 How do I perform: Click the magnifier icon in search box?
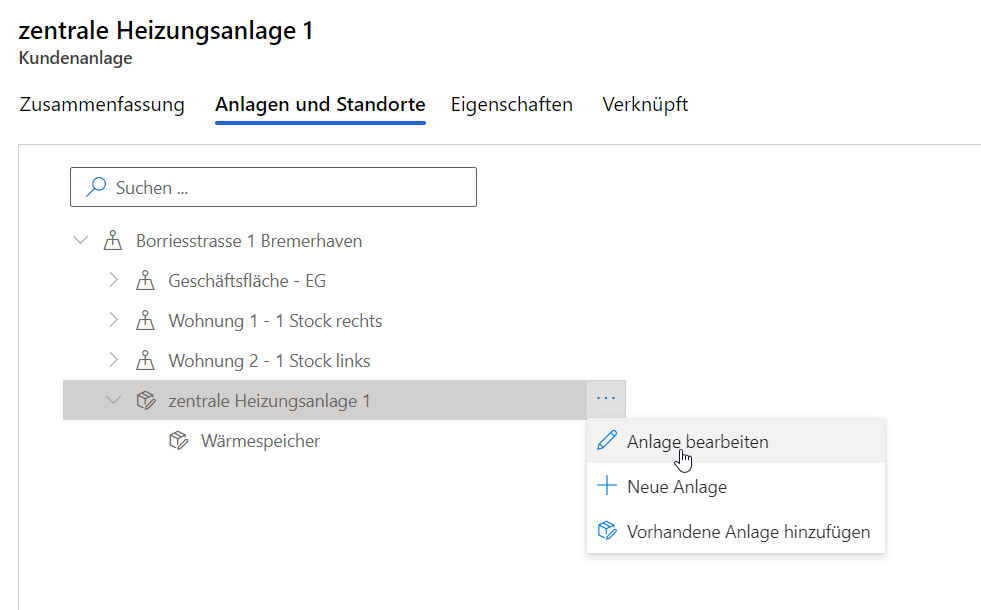[96, 187]
